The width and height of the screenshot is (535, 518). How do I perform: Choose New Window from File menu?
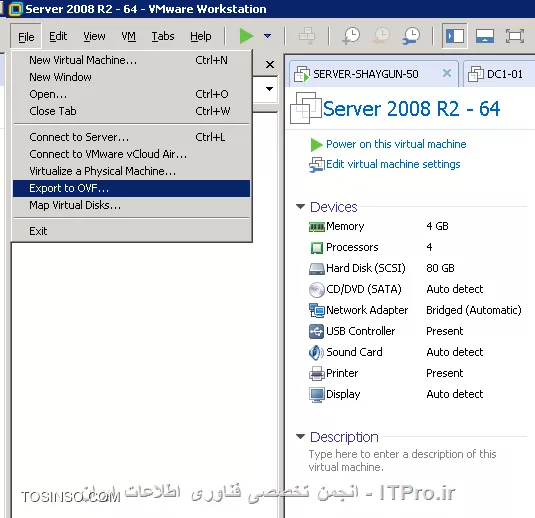(x=131, y=77)
